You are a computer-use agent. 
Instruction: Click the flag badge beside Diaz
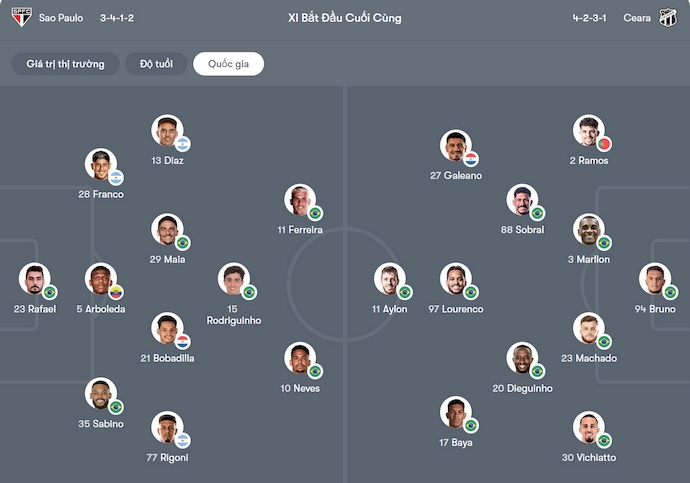tap(183, 144)
